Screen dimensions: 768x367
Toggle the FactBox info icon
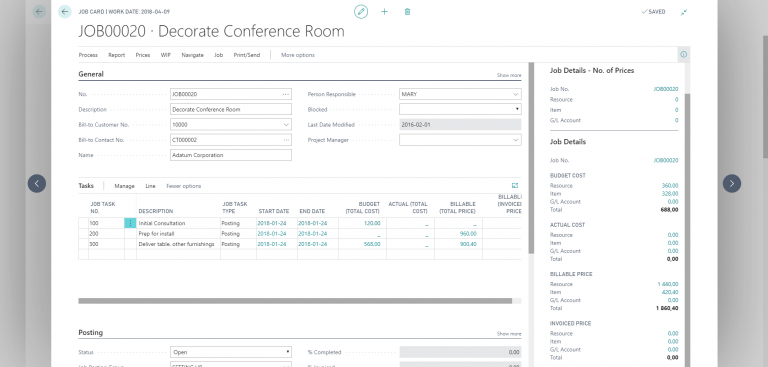[x=684, y=55]
